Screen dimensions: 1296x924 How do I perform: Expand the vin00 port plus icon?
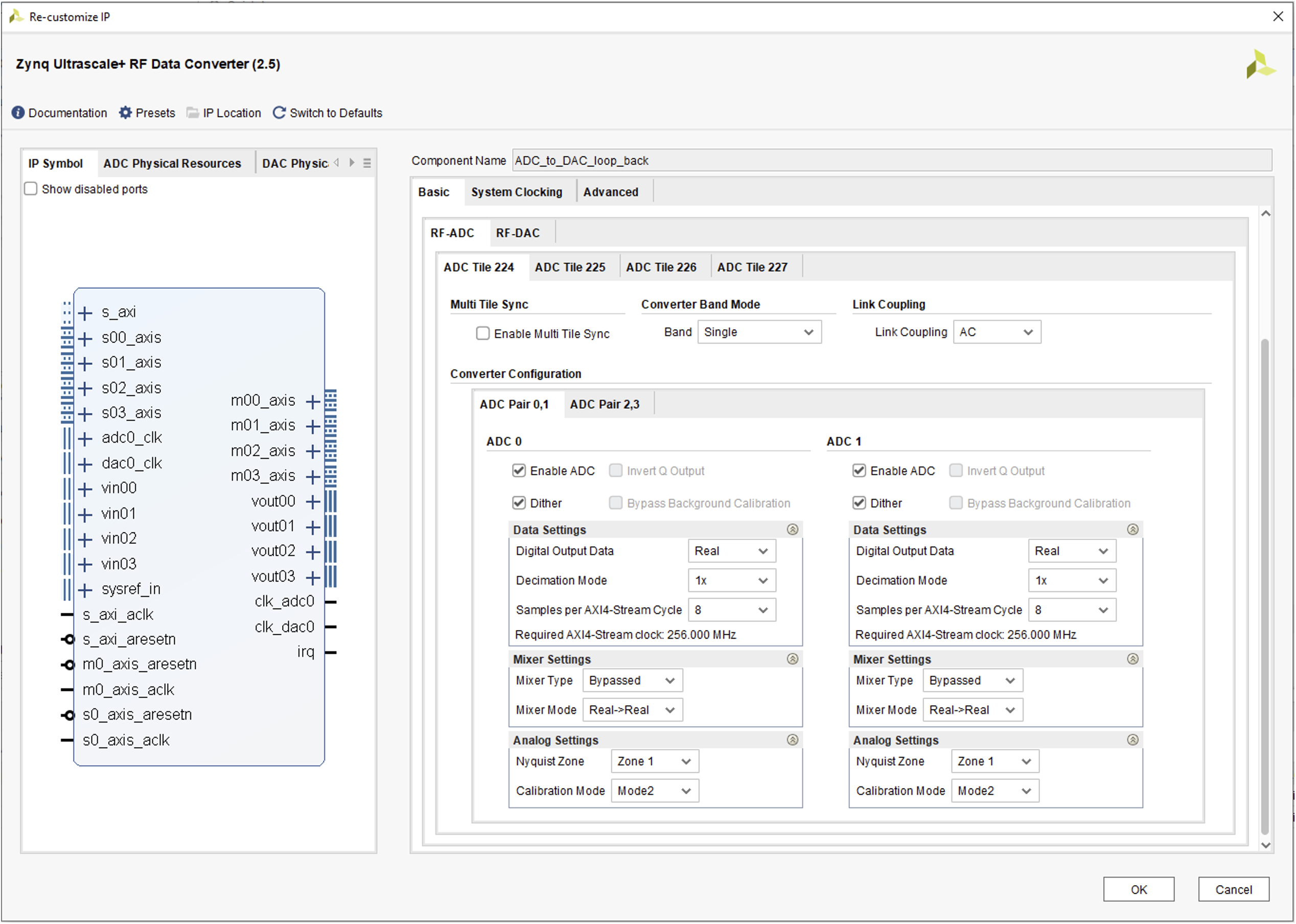point(85,489)
